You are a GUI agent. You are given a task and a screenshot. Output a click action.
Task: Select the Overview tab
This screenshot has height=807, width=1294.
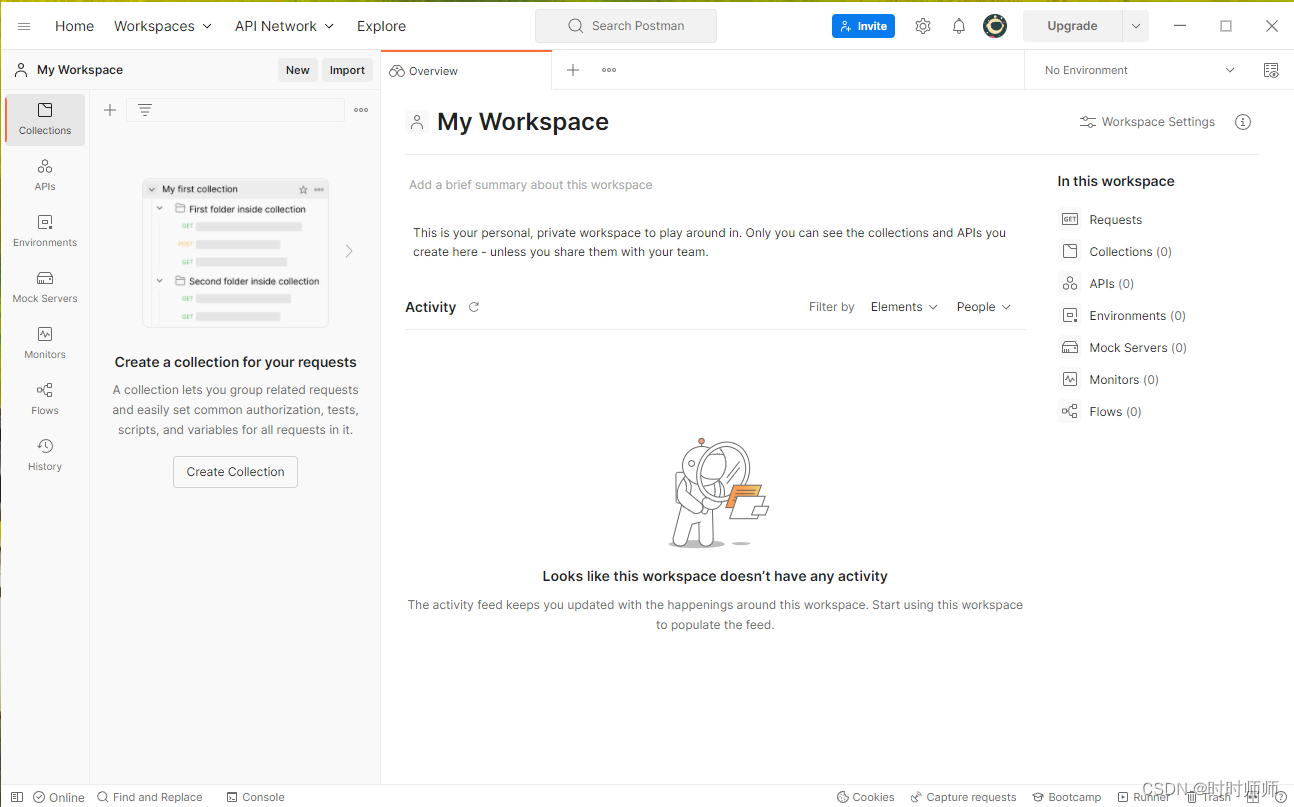click(x=466, y=71)
